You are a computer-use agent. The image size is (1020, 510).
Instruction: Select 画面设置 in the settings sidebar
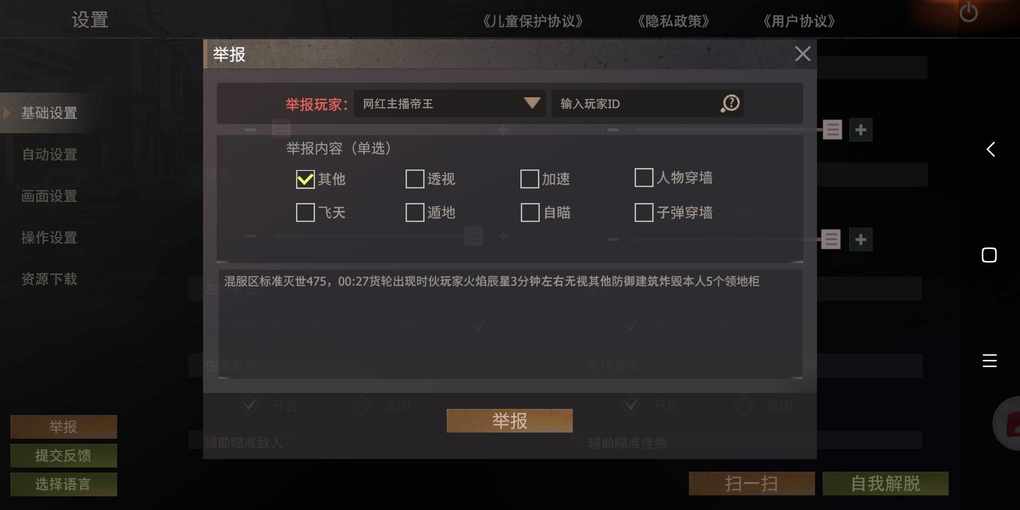[x=49, y=196]
